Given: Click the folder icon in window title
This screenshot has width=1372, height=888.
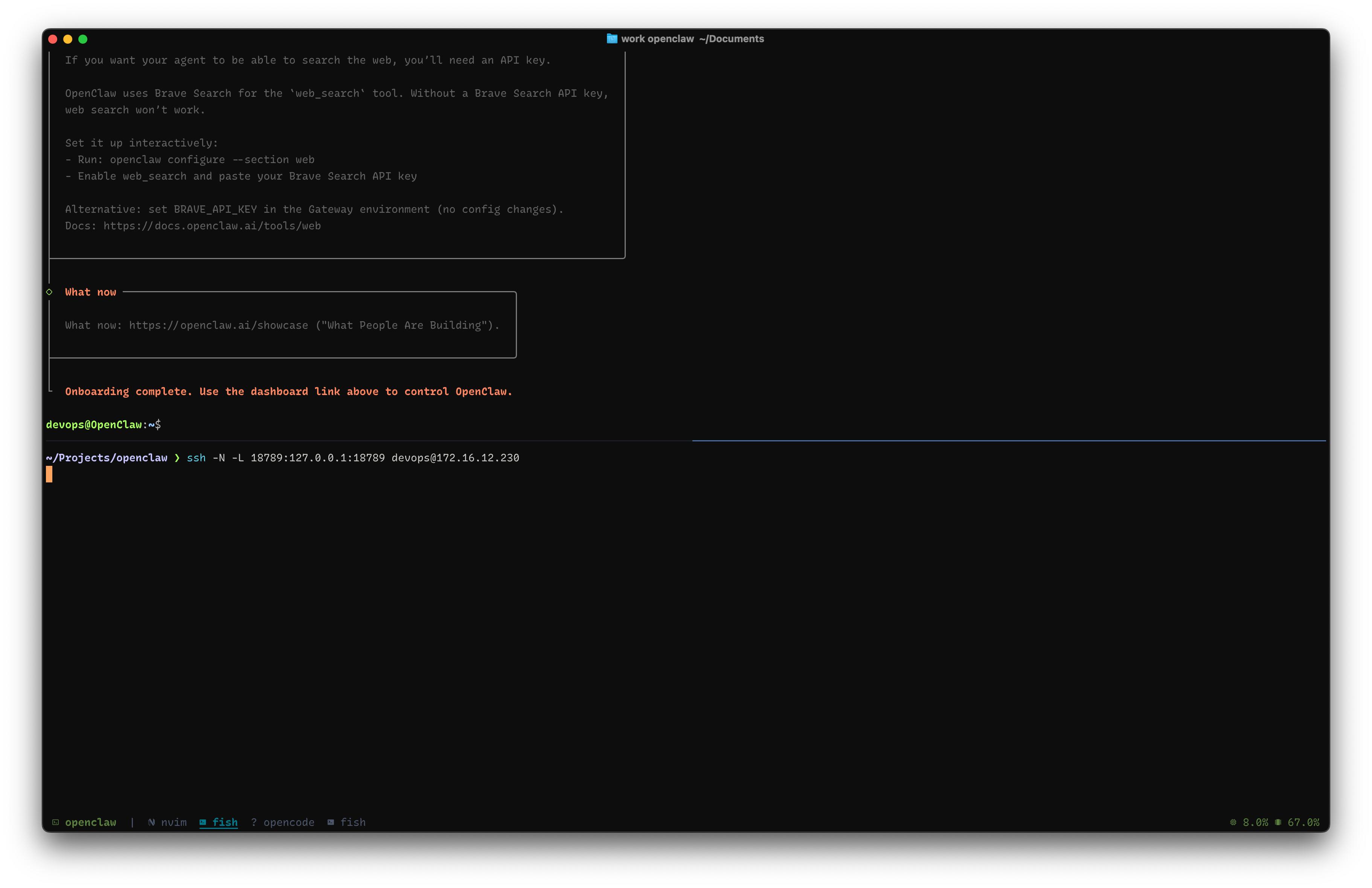Looking at the screenshot, I should point(611,39).
